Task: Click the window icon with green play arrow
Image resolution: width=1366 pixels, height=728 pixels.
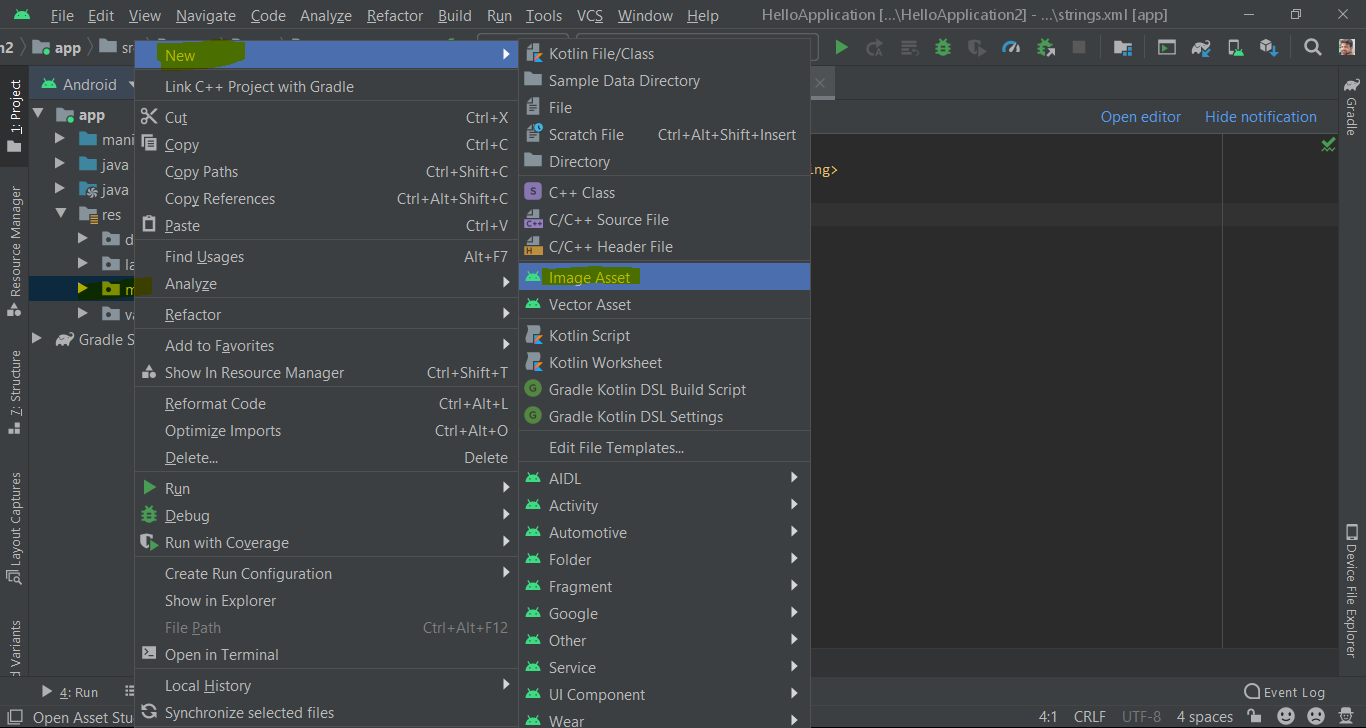Action: click(x=1167, y=47)
